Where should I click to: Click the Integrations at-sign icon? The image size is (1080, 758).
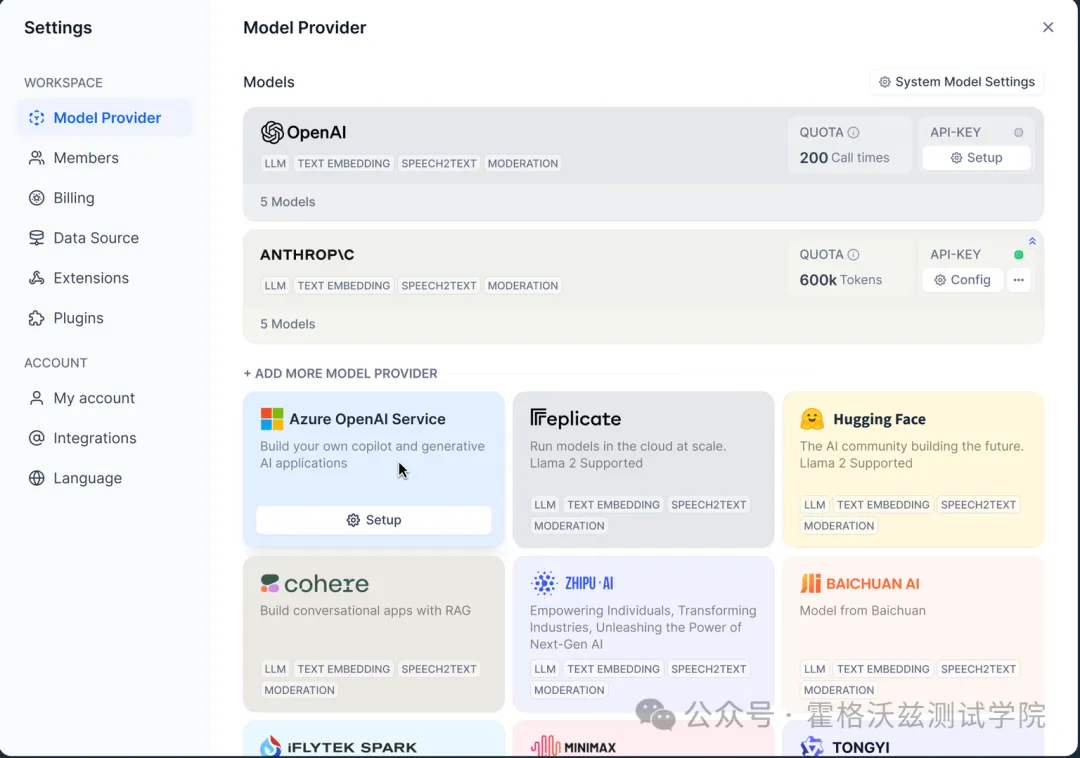(37, 438)
